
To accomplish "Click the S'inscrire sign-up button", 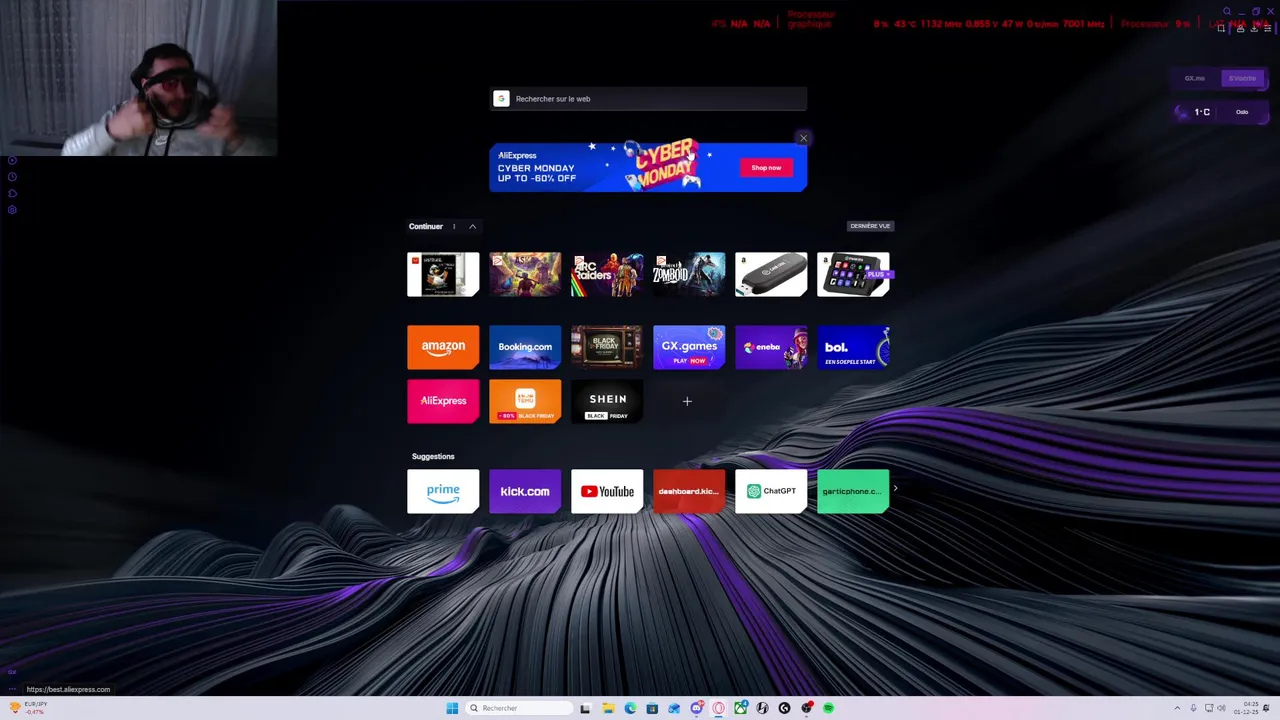I will [1242, 78].
